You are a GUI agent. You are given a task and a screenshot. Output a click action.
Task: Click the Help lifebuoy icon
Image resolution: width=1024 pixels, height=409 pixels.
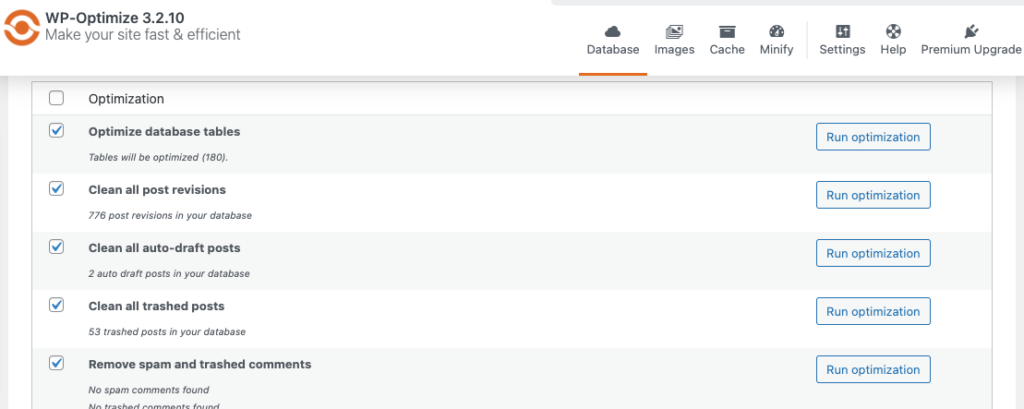tap(893, 31)
